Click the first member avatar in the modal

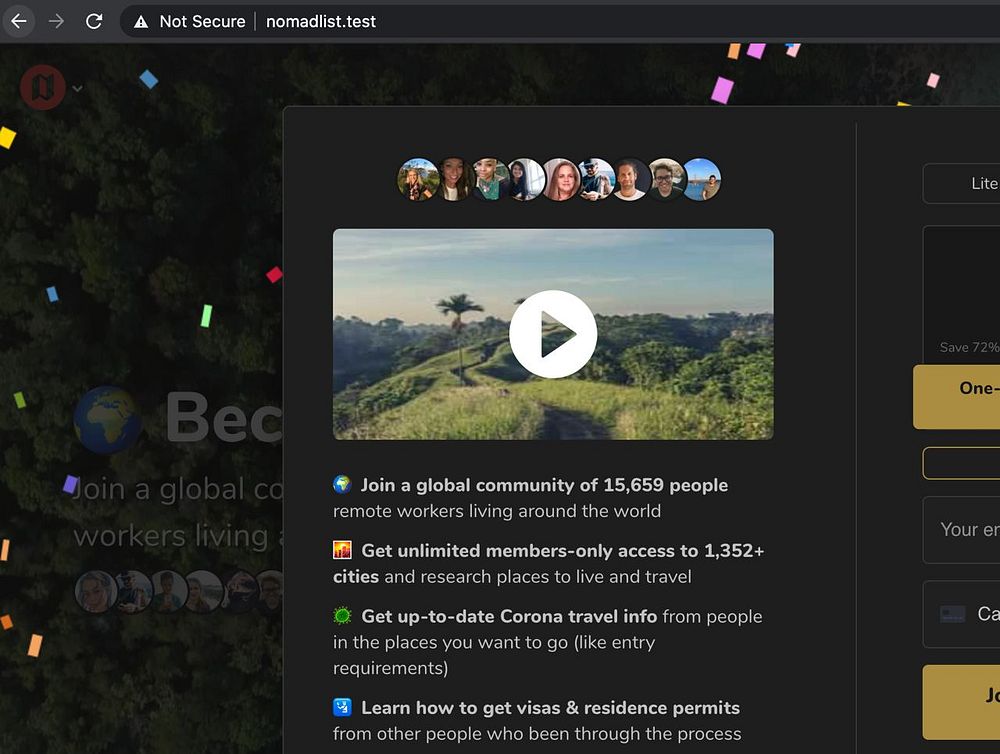click(x=418, y=179)
